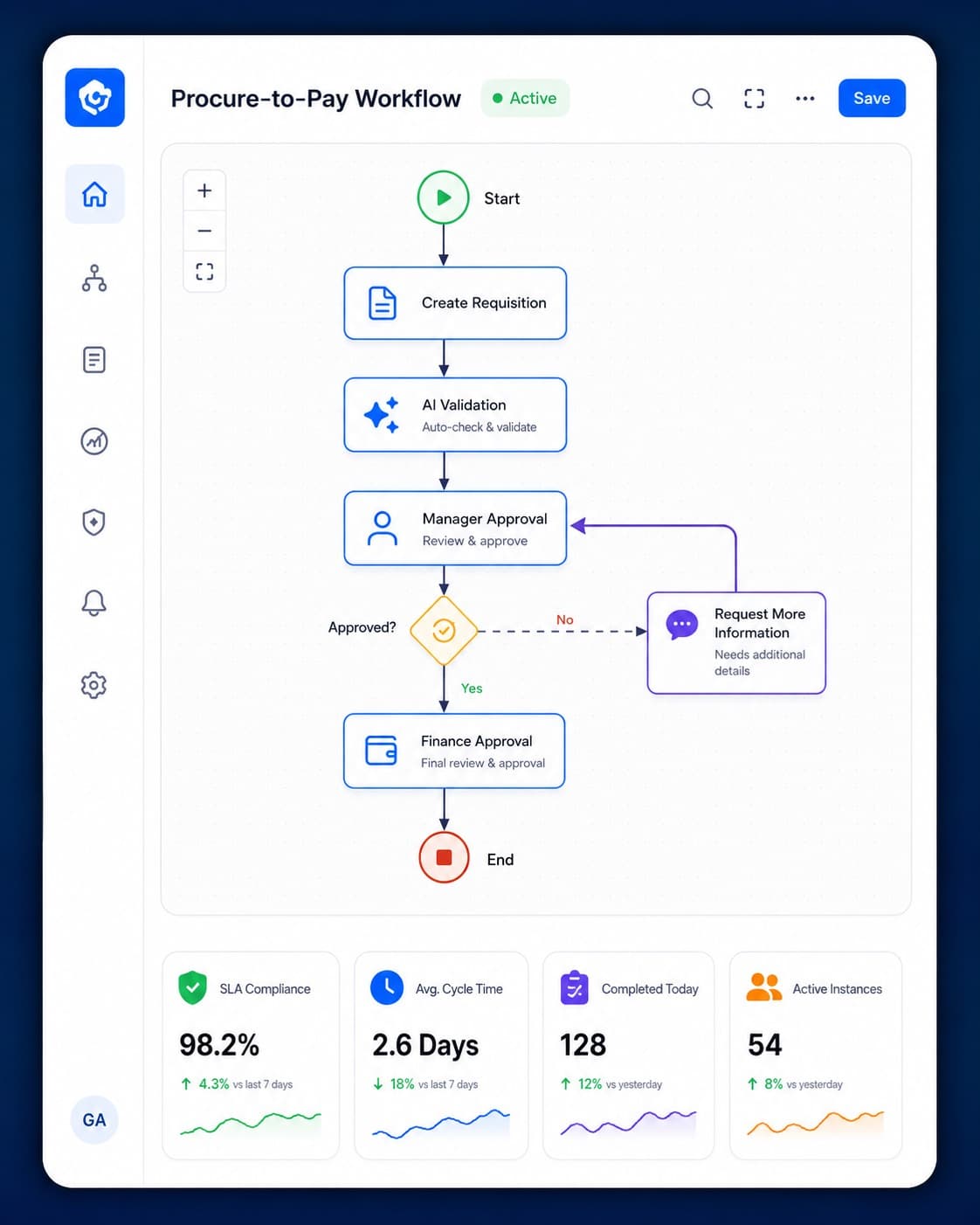Click the 128 completed value

(583, 1045)
